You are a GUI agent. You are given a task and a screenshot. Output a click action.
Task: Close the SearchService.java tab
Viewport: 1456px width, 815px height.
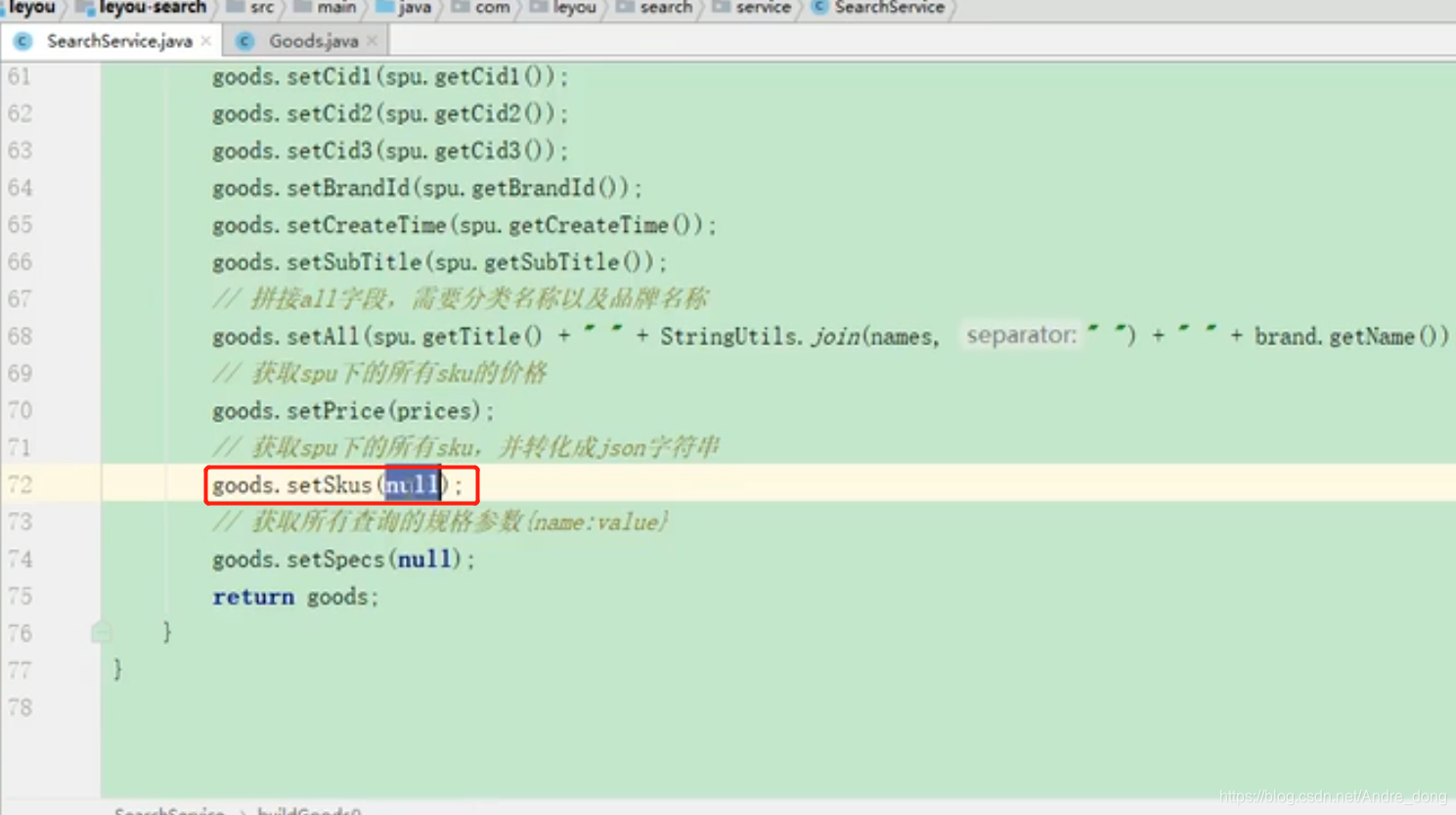(x=205, y=41)
